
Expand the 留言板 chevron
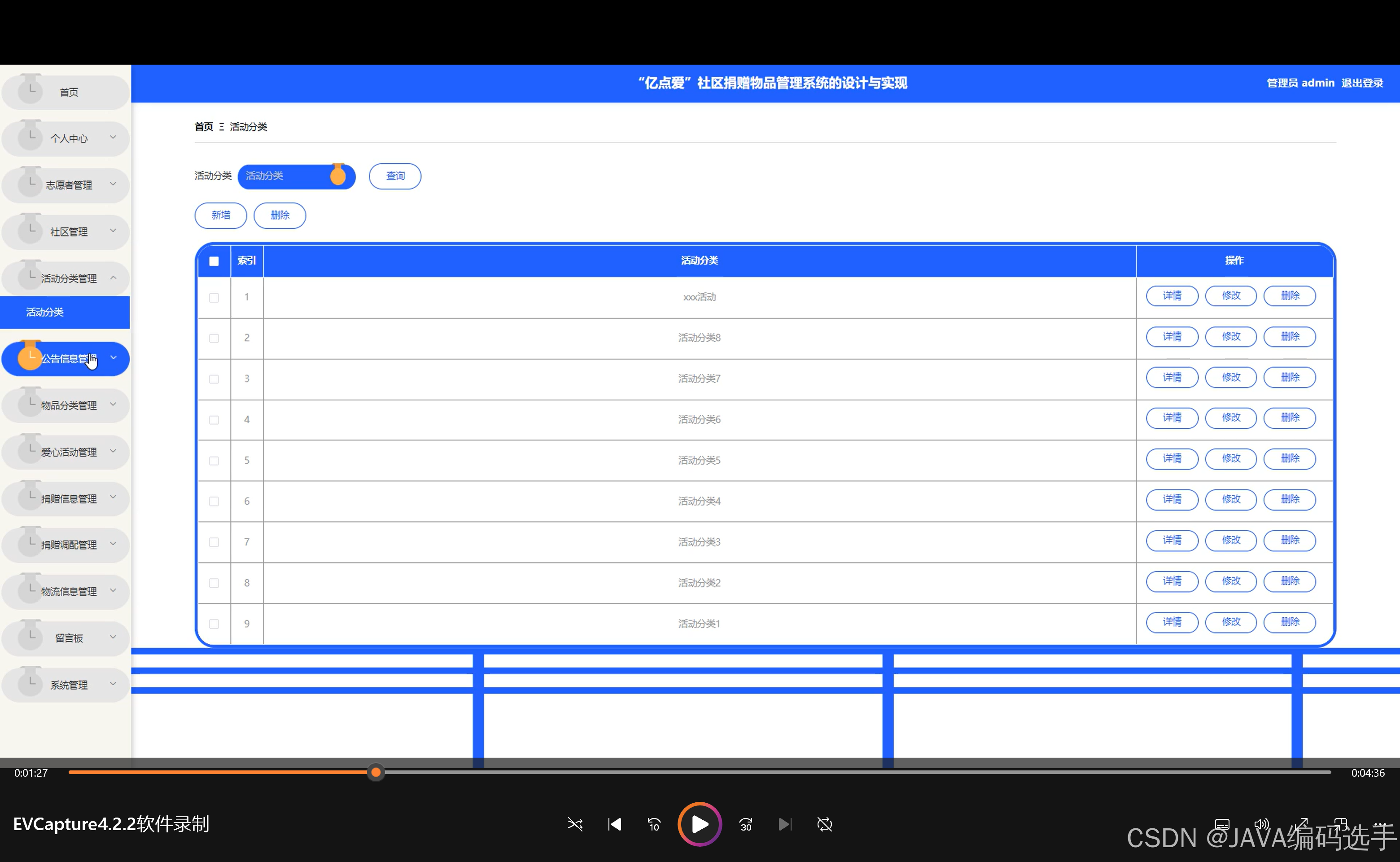coord(114,637)
